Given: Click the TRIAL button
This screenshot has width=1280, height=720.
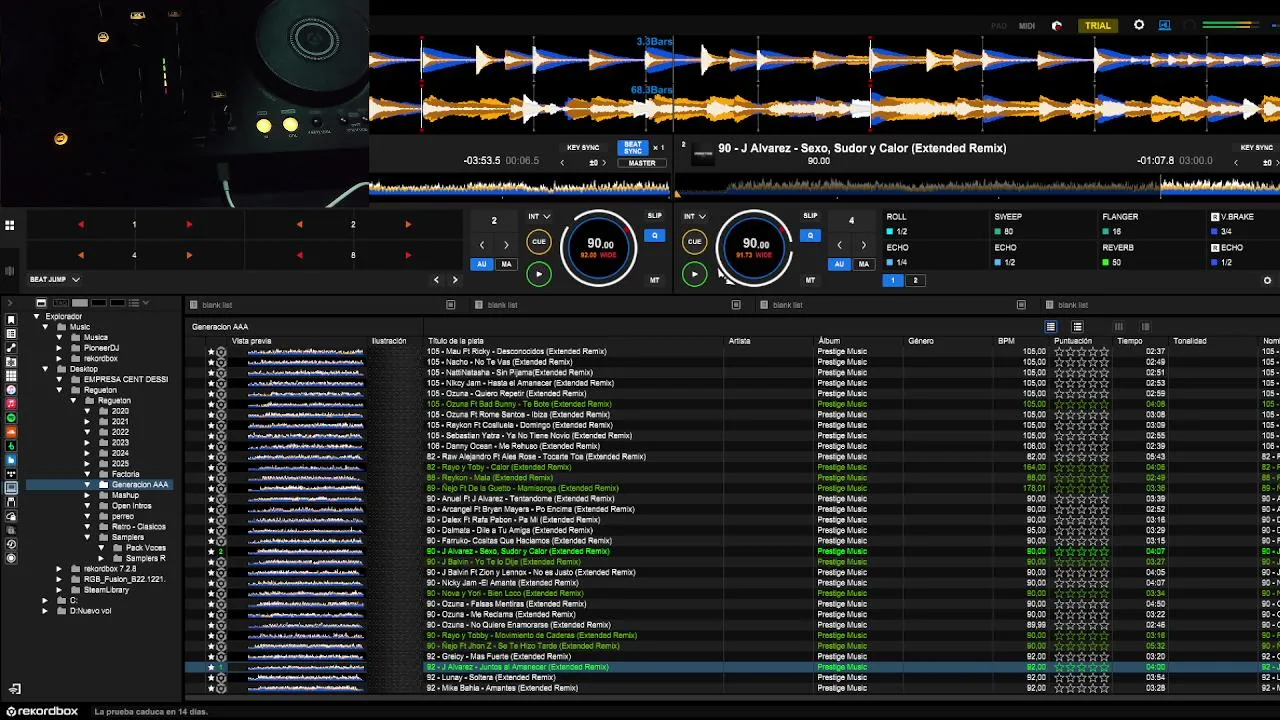Looking at the screenshot, I should [x=1098, y=26].
